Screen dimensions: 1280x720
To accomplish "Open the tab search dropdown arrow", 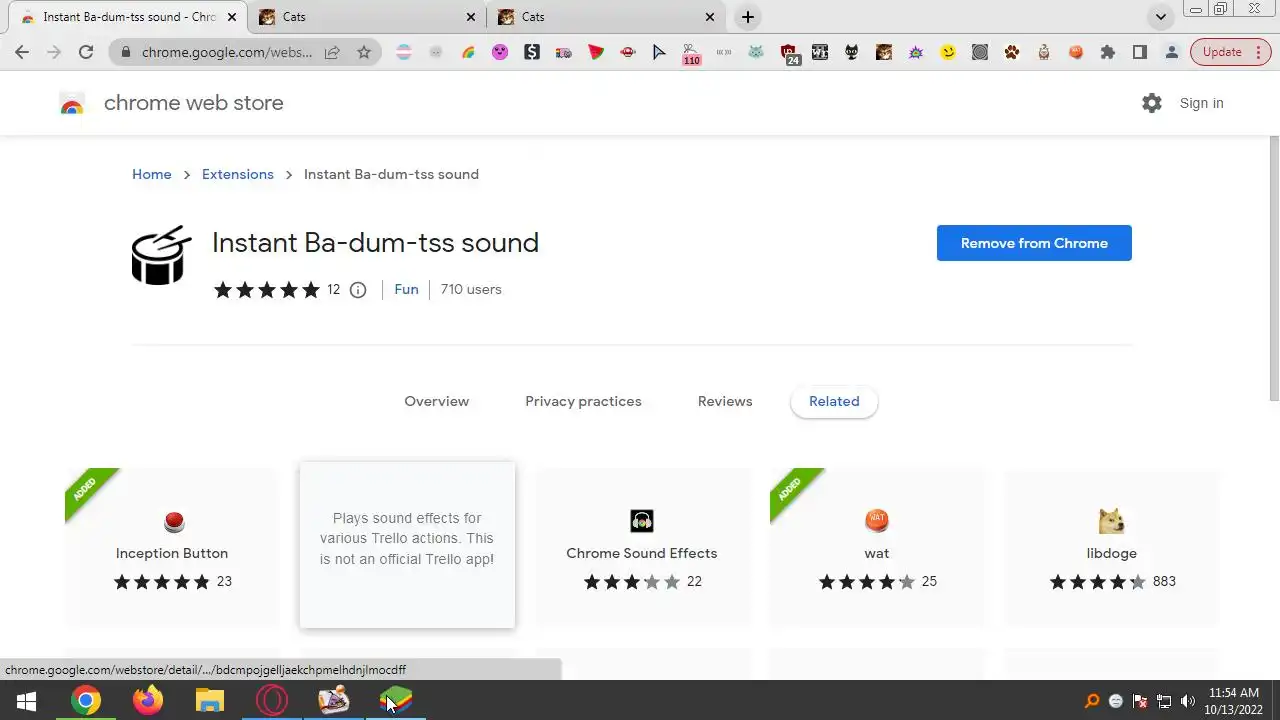I will pos(1160,17).
